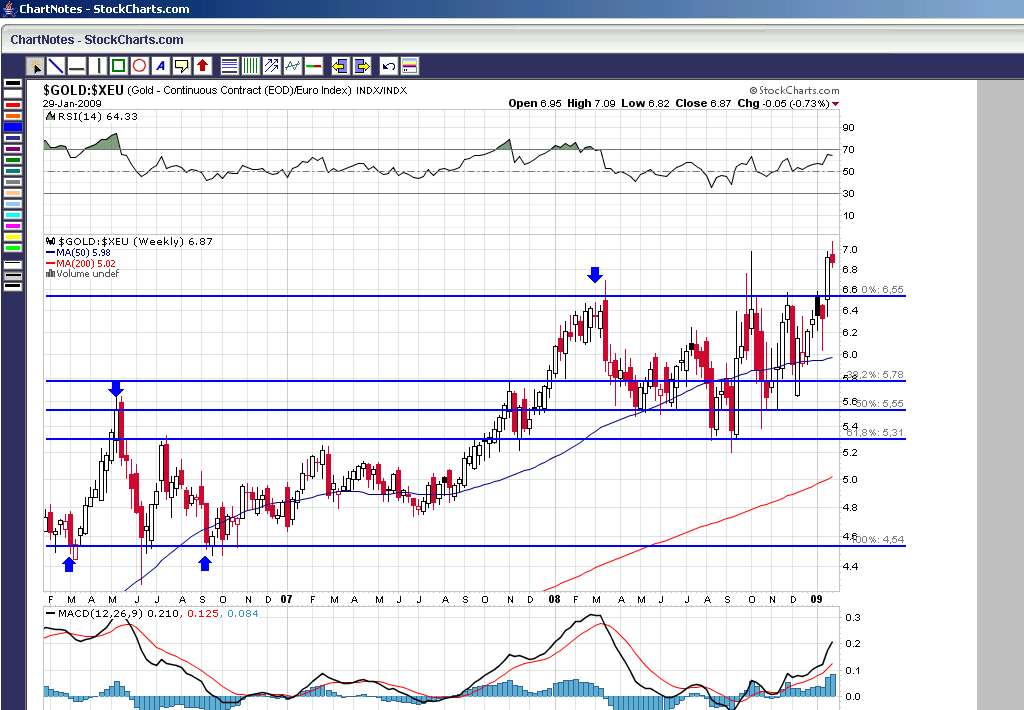Select the yellow callout bubble tool

[x=182, y=66]
